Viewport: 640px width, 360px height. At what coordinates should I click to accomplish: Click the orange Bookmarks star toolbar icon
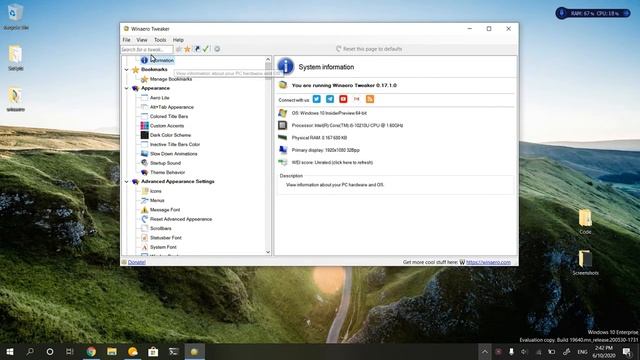[187, 49]
